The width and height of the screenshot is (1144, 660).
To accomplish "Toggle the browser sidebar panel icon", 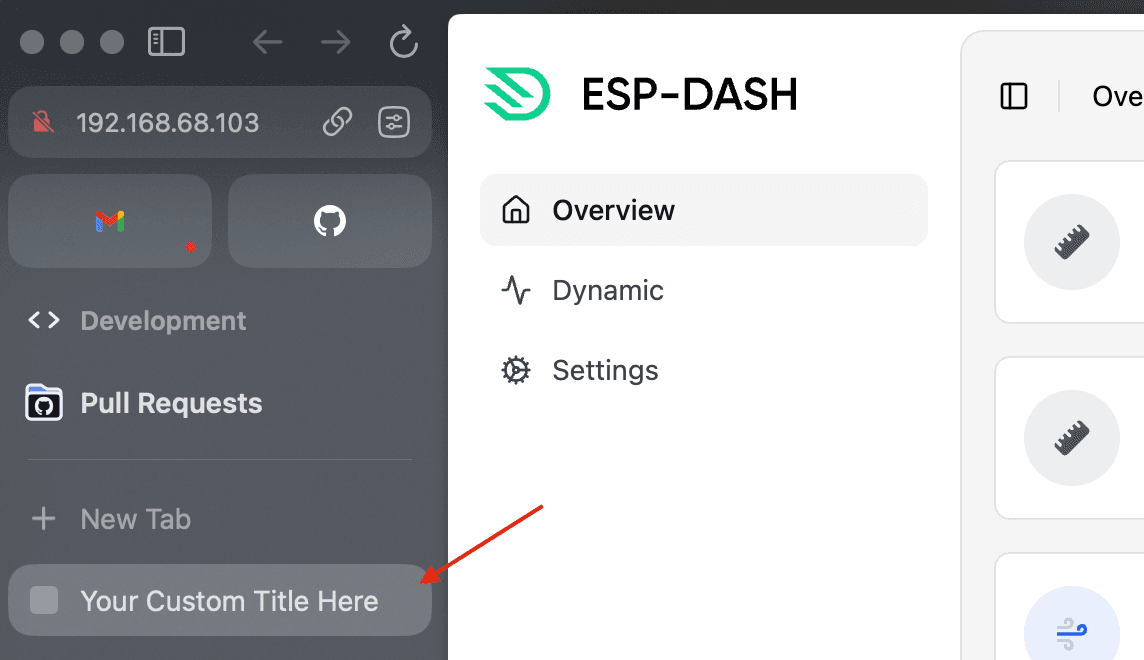I will pyautogui.click(x=166, y=42).
